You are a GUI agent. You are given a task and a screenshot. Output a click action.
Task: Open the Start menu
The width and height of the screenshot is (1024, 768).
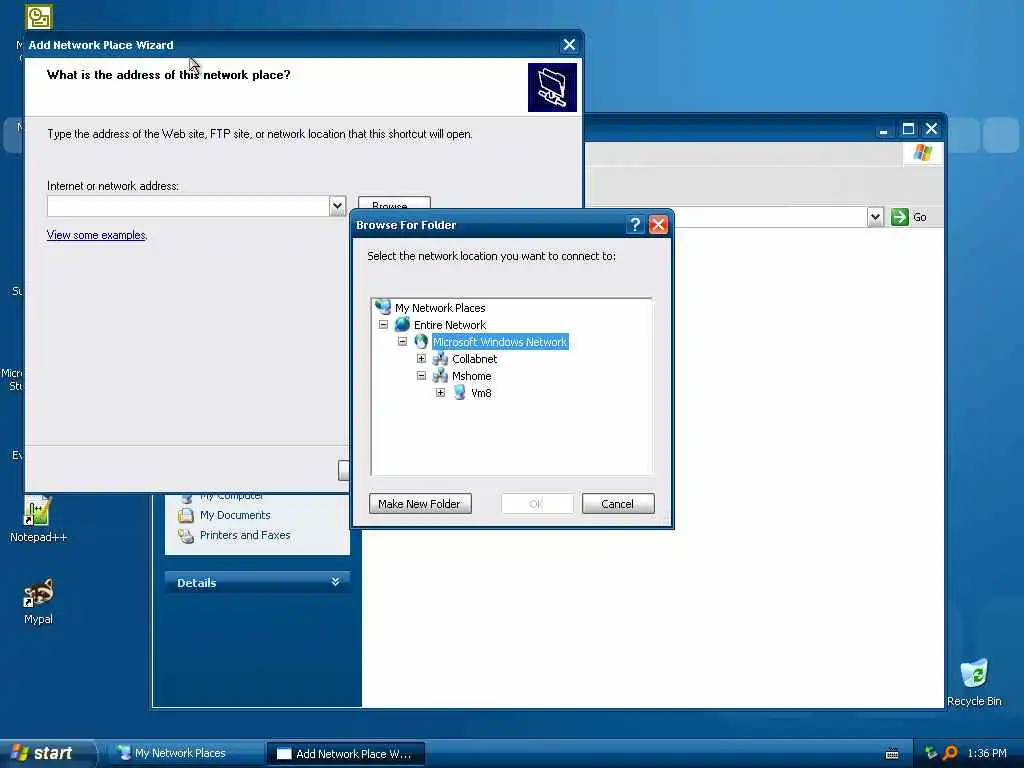(x=46, y=753)
